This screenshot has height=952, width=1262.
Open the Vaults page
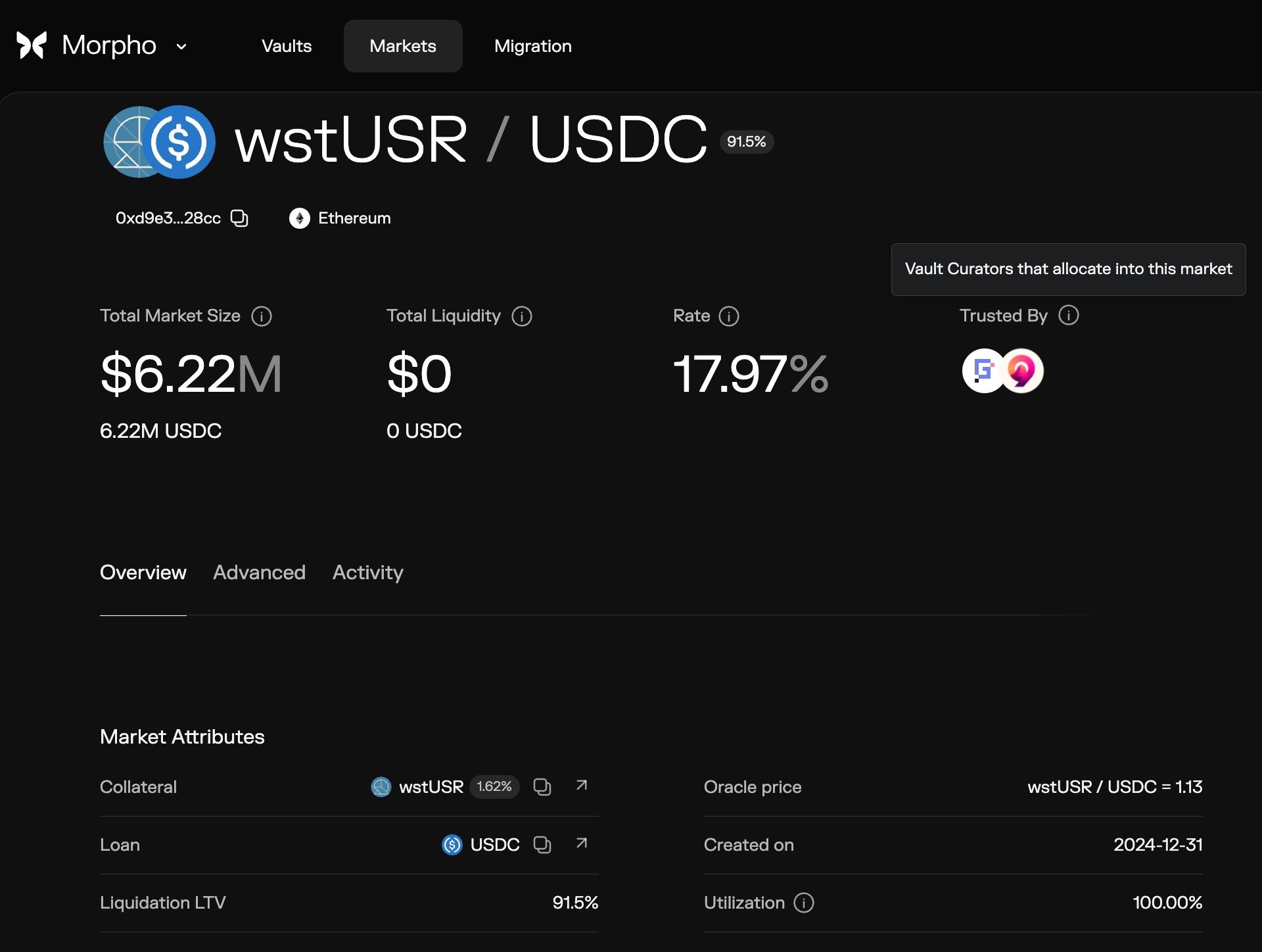pyautogui.click(x=287, y=46)
